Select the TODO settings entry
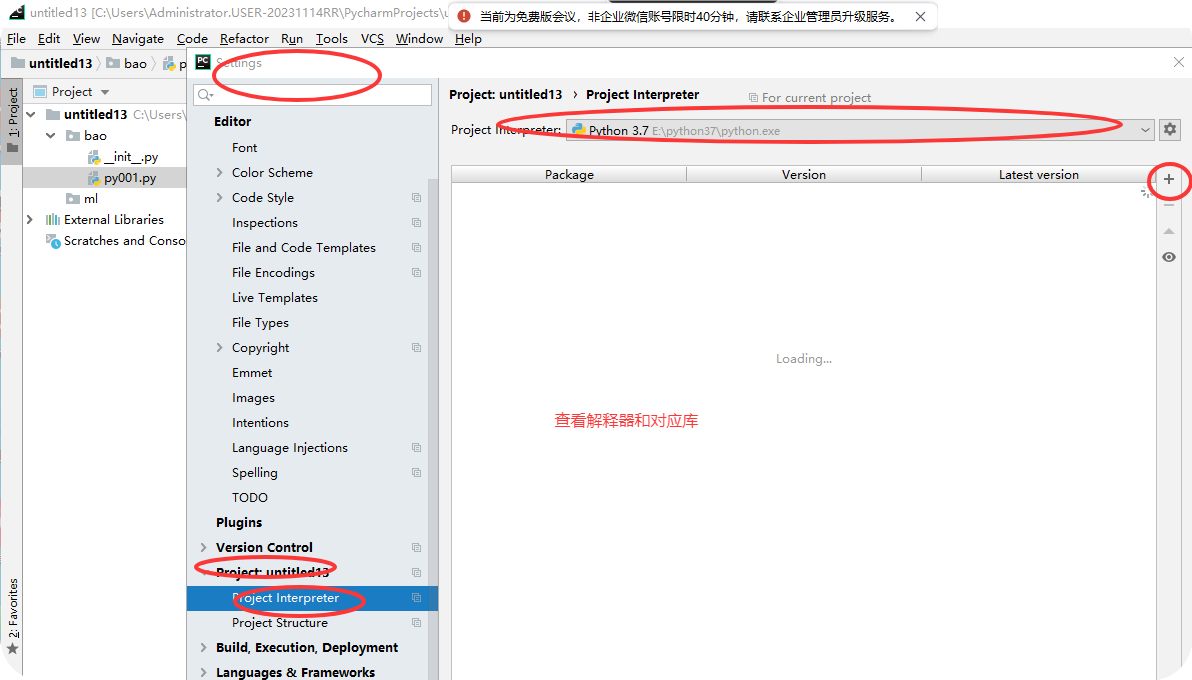1192x680 pixels. 249,497
